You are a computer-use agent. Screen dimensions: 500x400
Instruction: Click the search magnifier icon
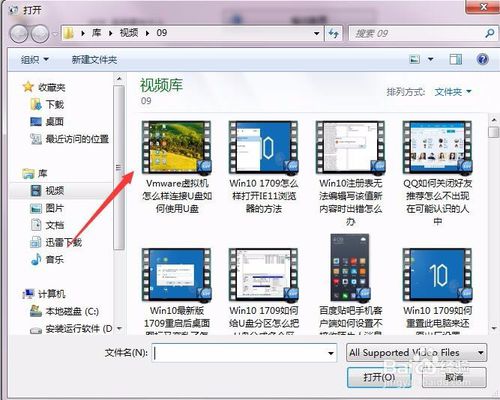pyautogui.click(x=489, y=33)
